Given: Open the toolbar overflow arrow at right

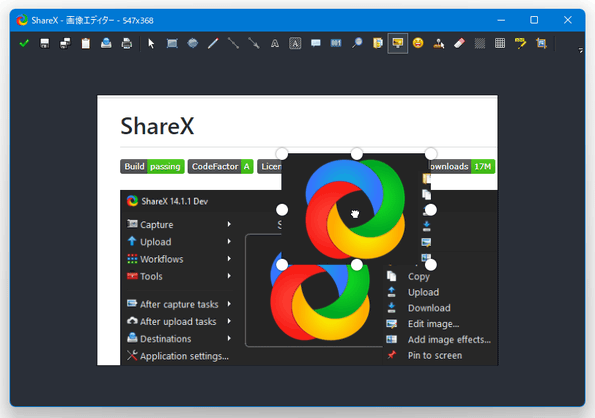Looking at the screenshot, I should (x=581, y=50).
